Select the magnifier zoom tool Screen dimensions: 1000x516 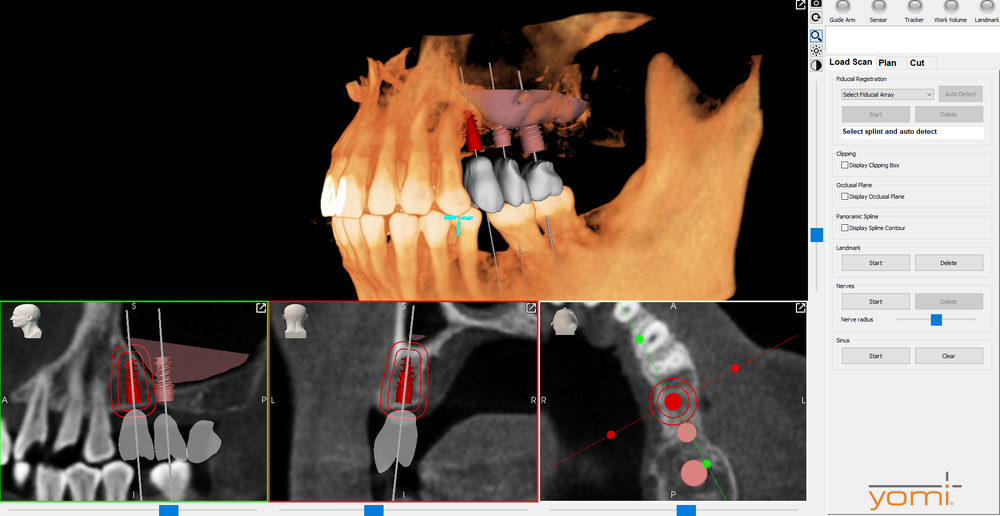coord(816,36)
